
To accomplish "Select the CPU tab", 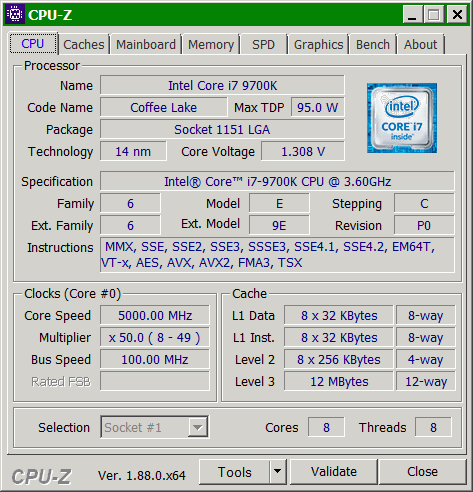I will 33,44.
